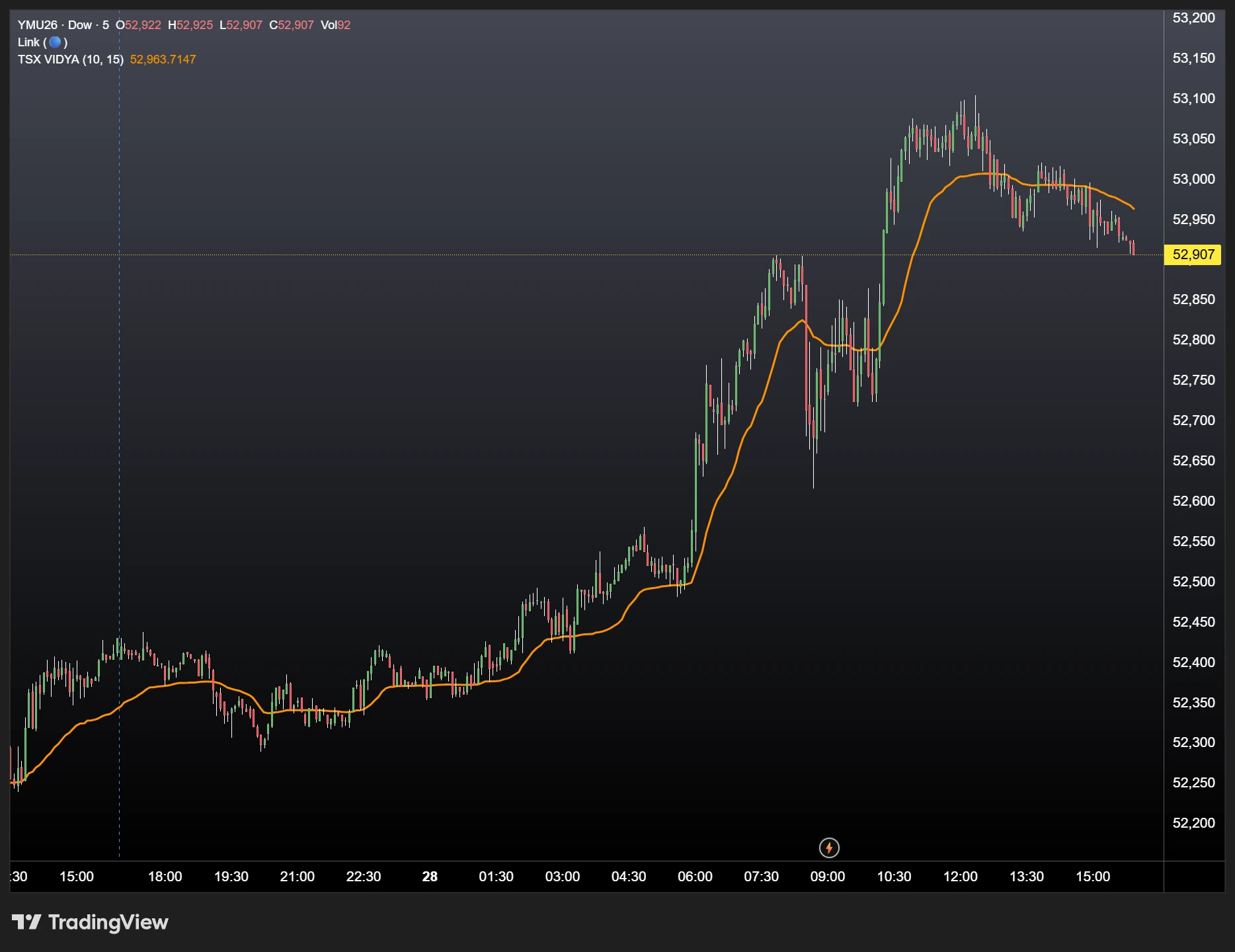
Task: Click the high value H52,925
Action: tap(190, 25)
